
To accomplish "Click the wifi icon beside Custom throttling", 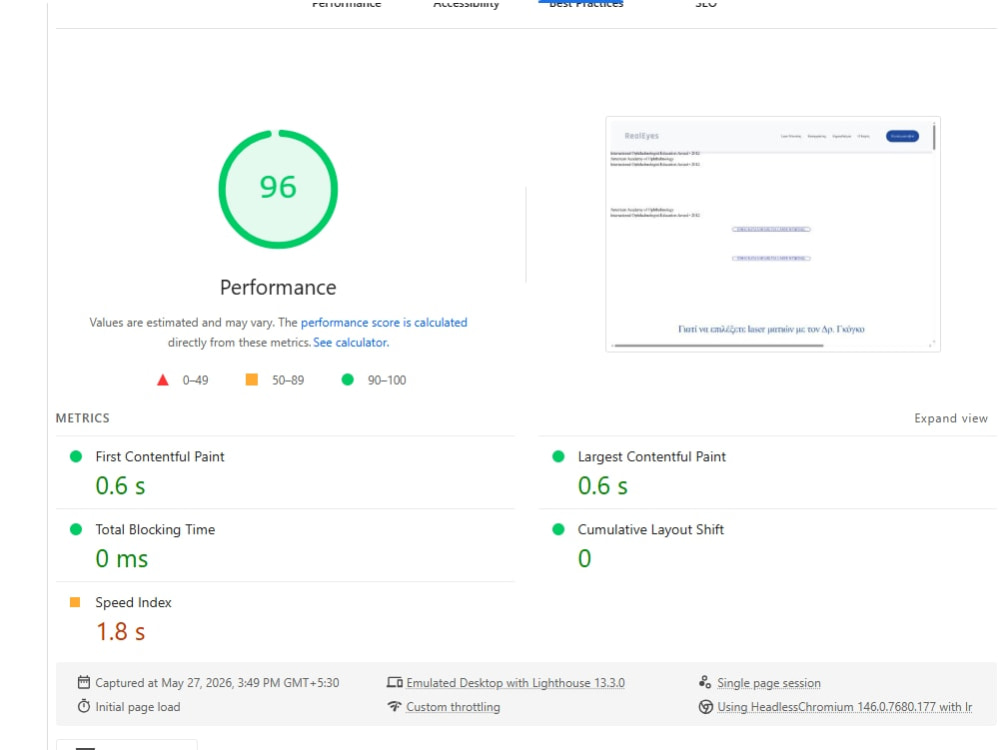I will point(395,707).
